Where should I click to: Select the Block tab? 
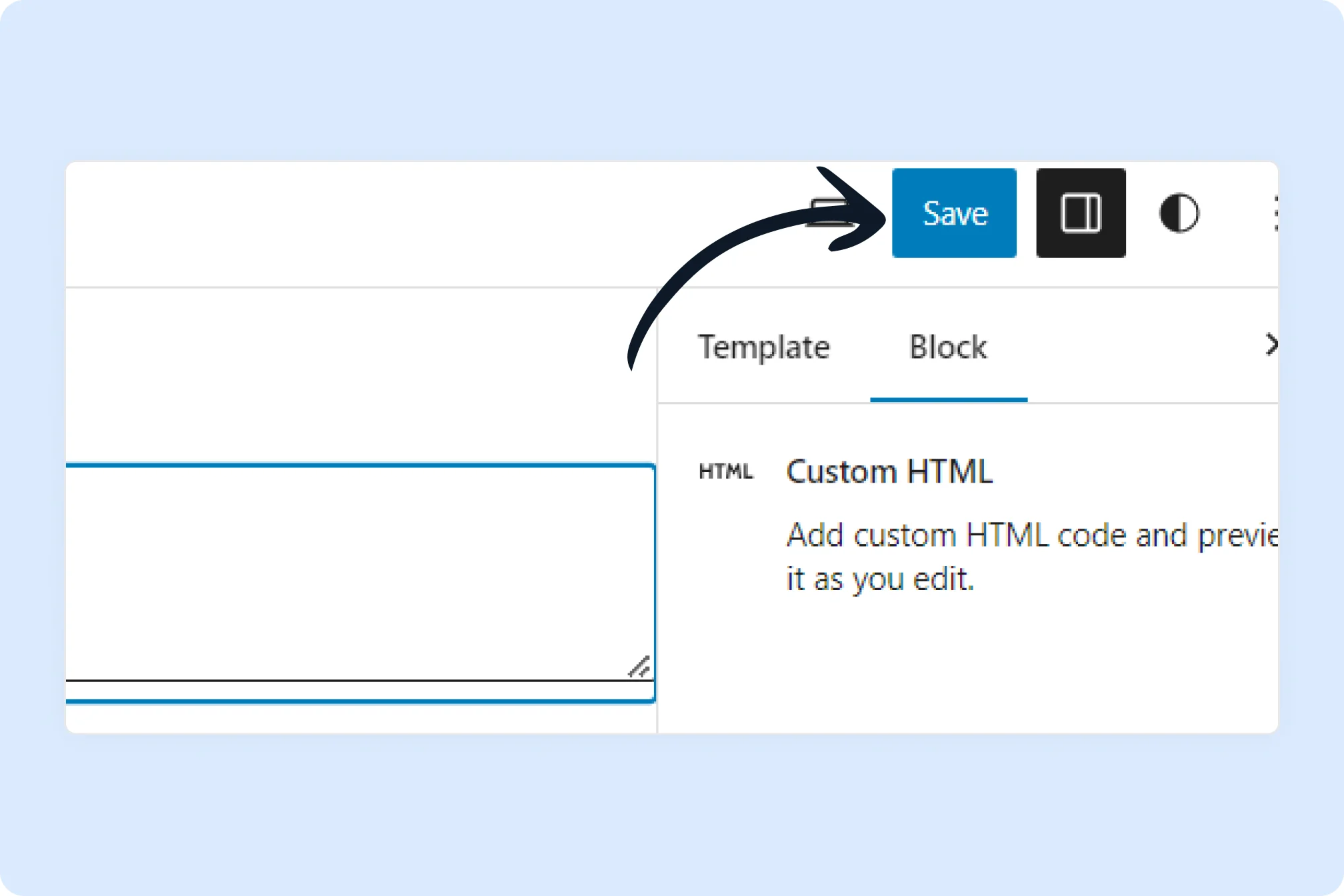coord(948,347)
